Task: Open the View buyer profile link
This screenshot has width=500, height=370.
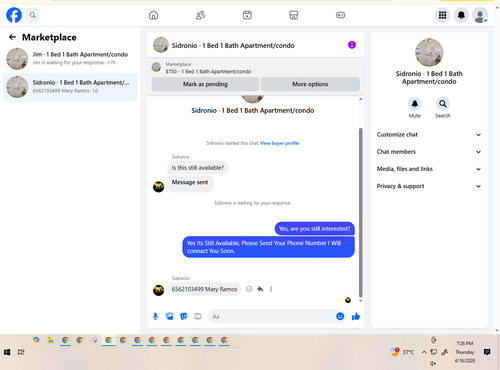Action: [x=279, y=143]
